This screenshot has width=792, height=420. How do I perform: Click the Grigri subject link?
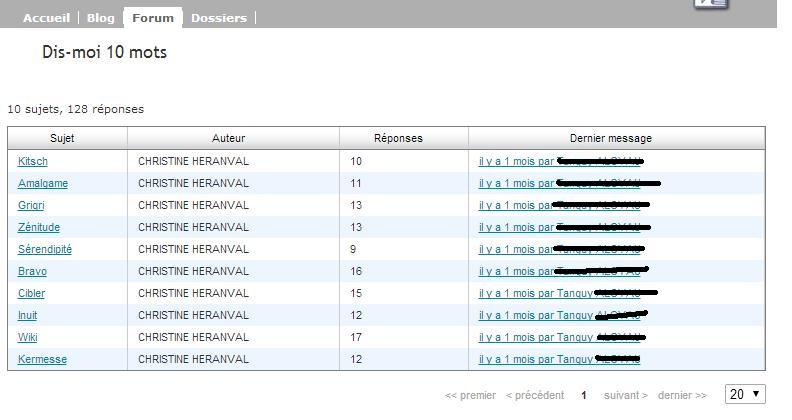31,205
